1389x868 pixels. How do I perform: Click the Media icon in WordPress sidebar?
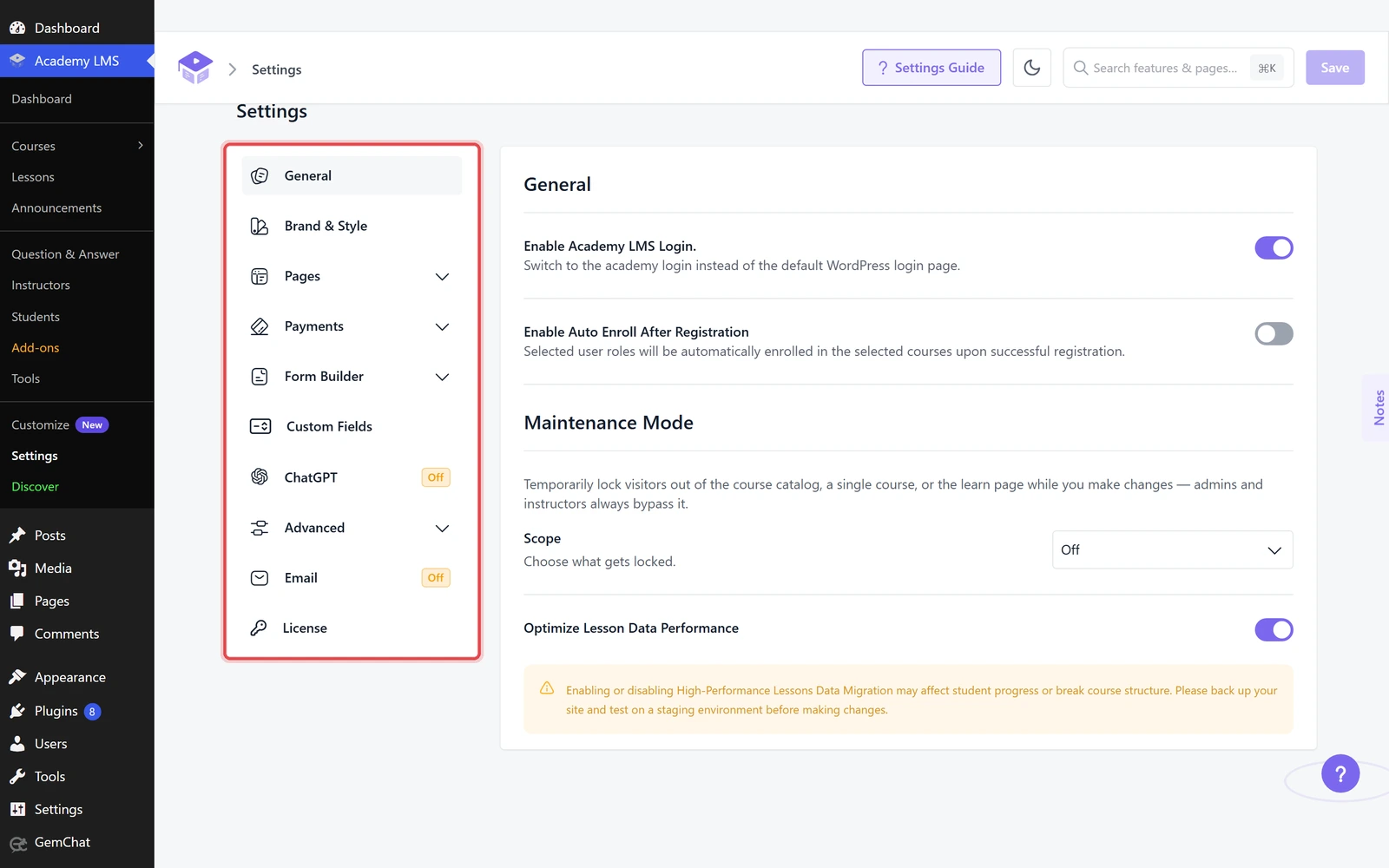[17, 569]
